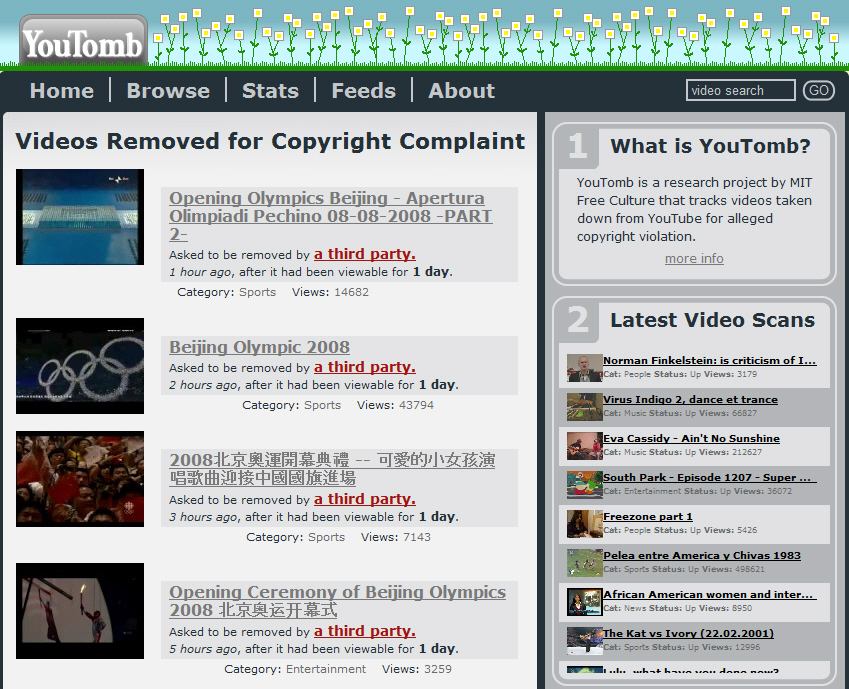Open '2008北京奧運開幕典禮' title link
Viewport: 849px width, 689px height.
(x=332, y=469)
